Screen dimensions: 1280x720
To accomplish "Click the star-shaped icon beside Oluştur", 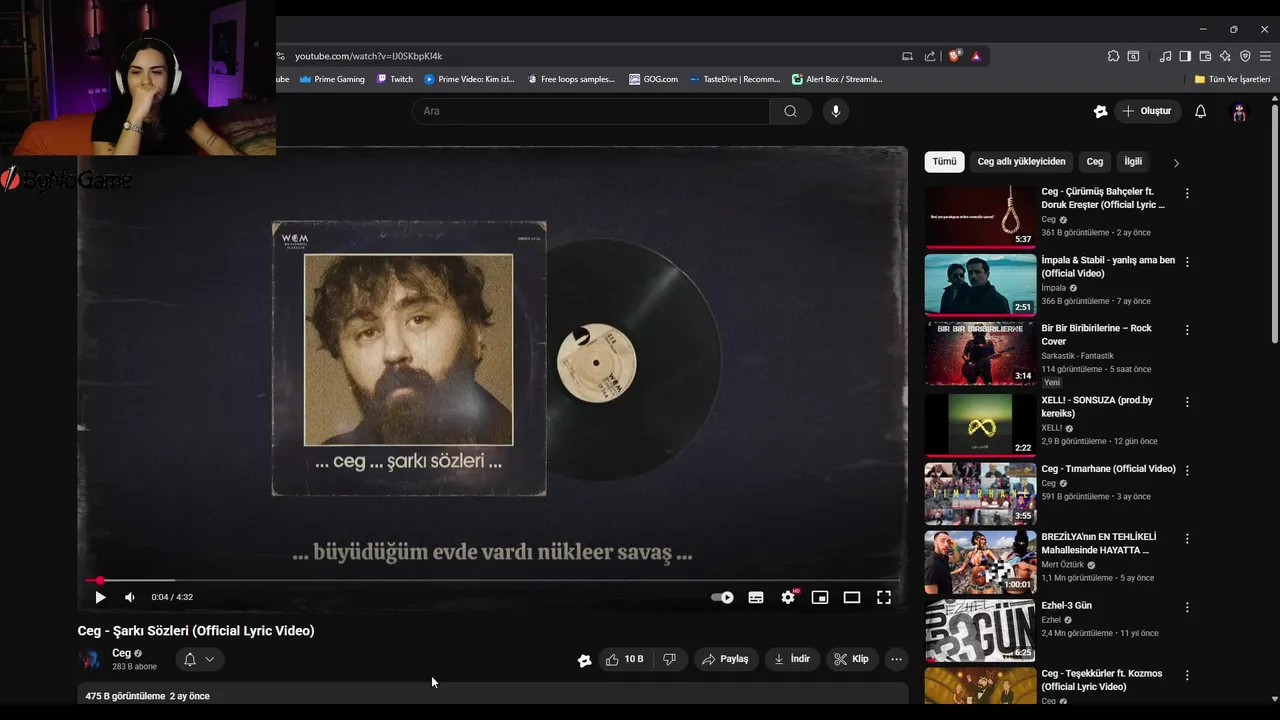I will [x=1100, y=111].
